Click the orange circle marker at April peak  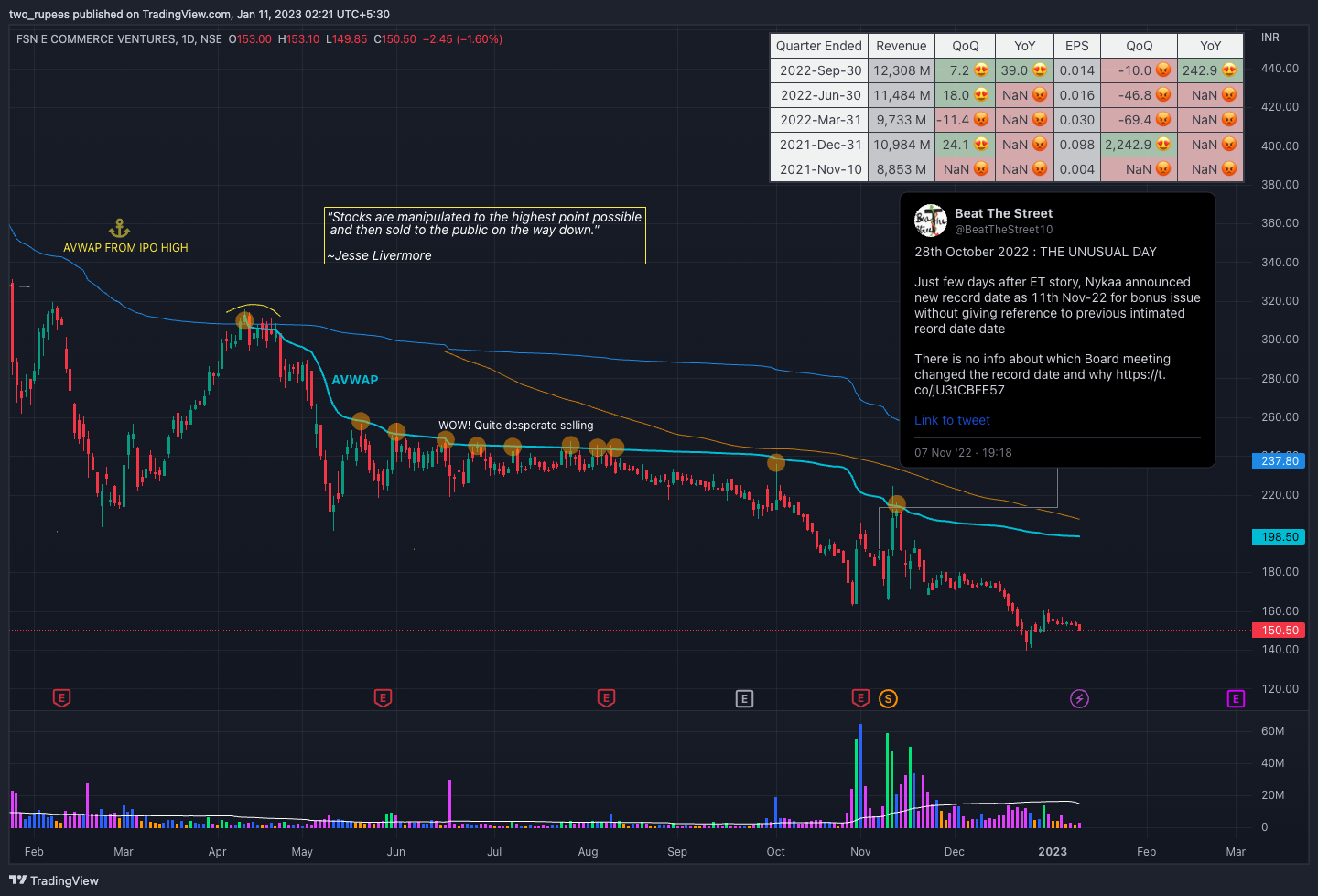coord(244,320)
